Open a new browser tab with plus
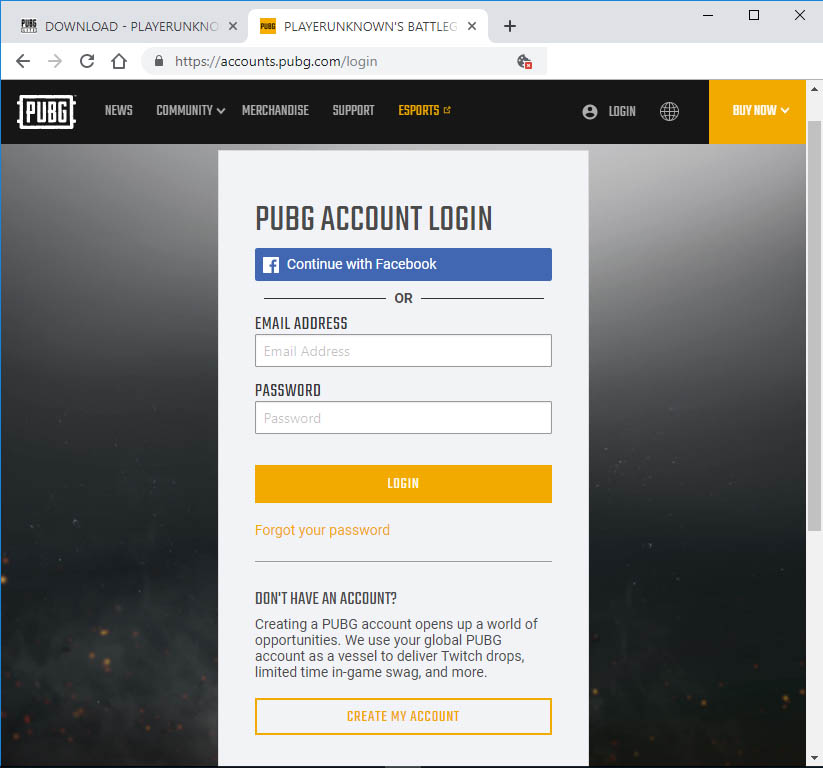The height and width of the screenshot is (768, 823). pyautogui.click(x=509, y=26)
